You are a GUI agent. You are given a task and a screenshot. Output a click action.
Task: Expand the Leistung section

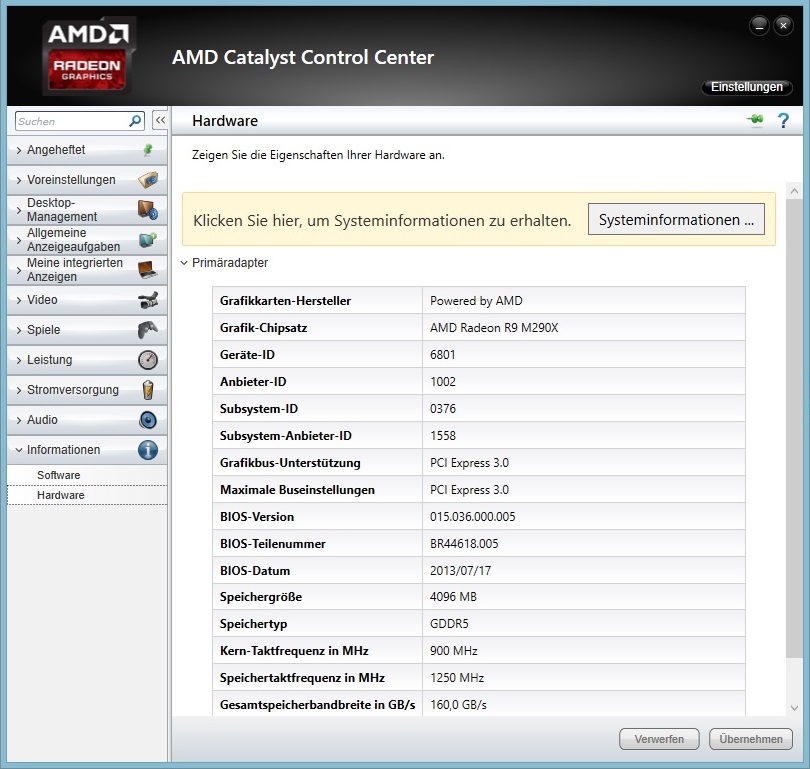[19, 360]
